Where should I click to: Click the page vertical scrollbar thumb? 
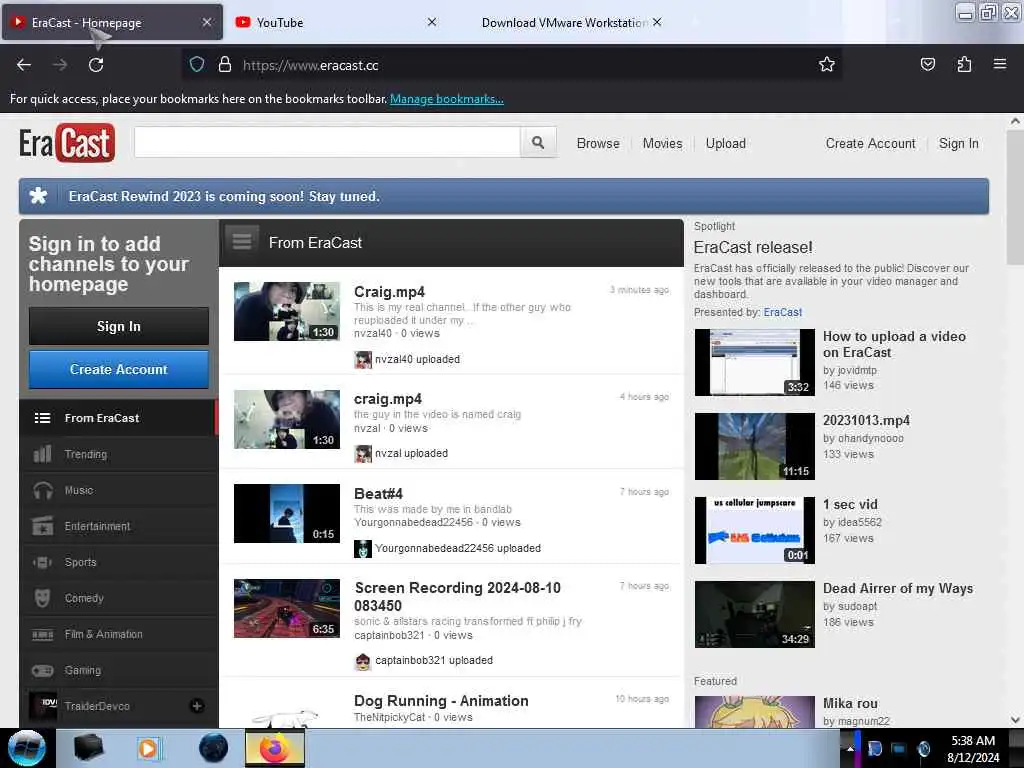pyautogui.click(x=1015, y=198)
